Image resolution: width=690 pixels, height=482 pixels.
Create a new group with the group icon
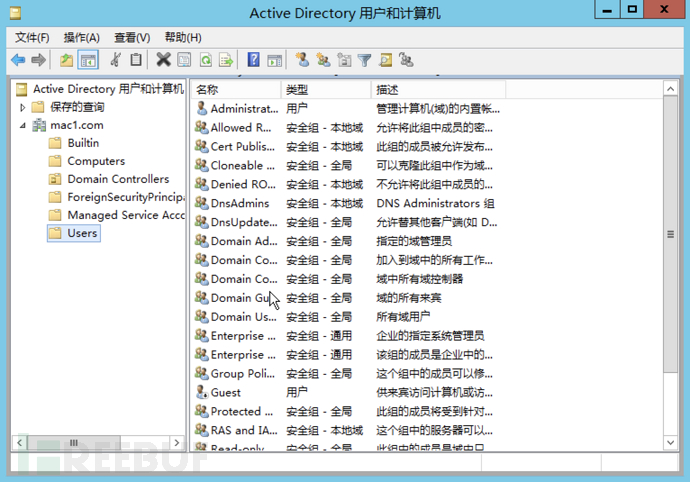(x=323, y=60)
